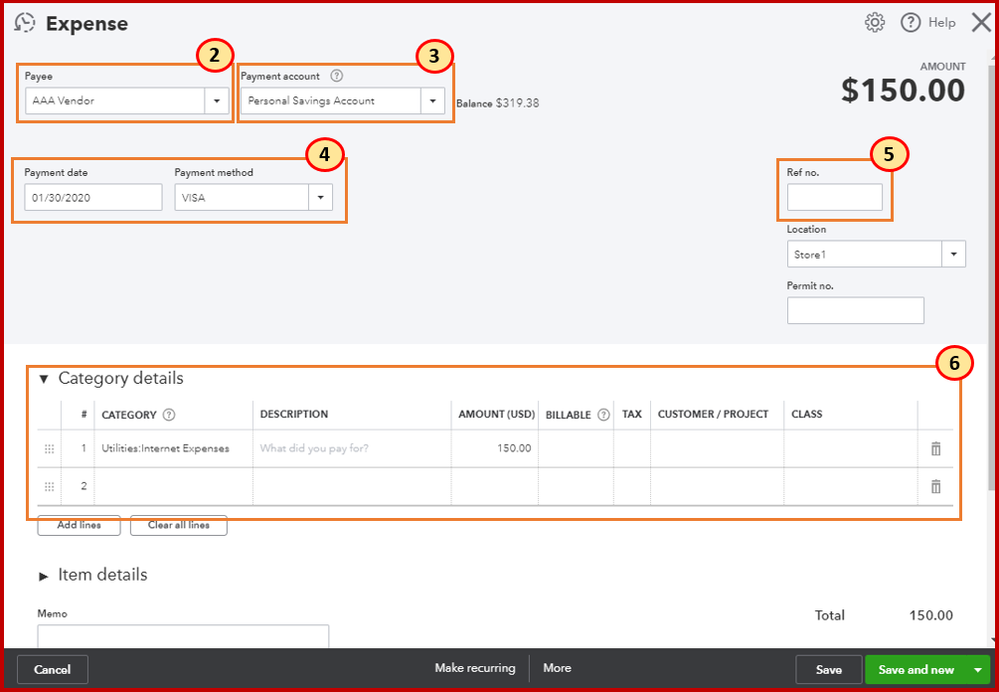This screenshot has width=999, height=692.
Task: Click the CATEGORY column help icon
Action: tap(169, 415)
